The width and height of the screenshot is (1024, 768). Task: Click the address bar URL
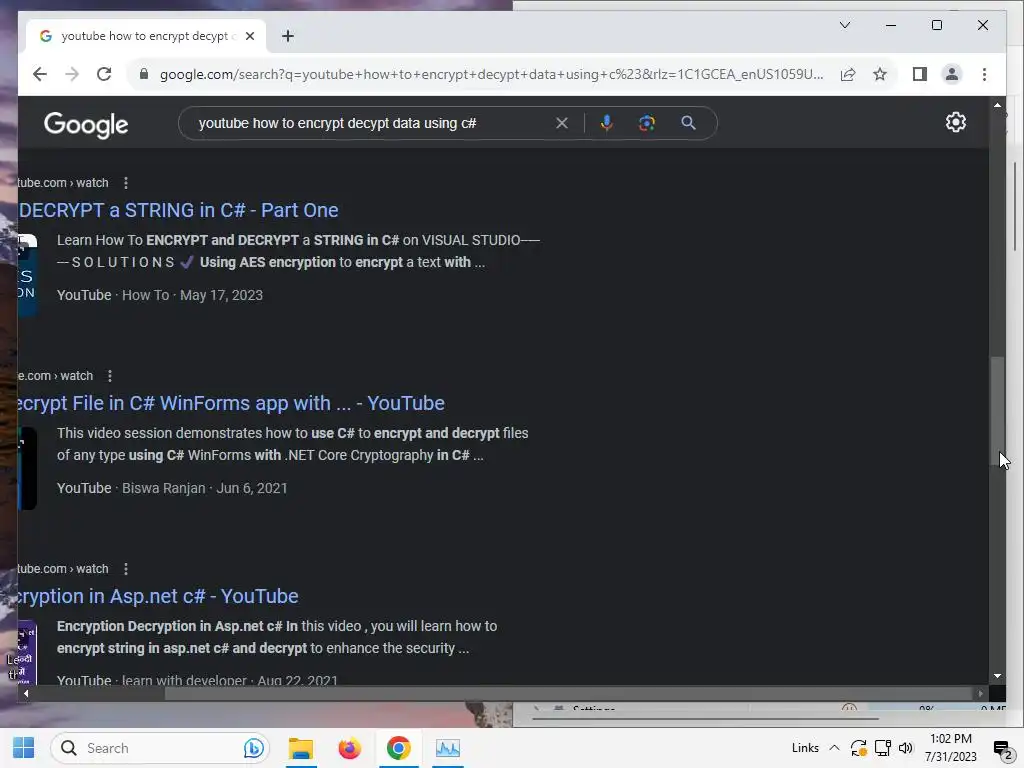(491, 74)
